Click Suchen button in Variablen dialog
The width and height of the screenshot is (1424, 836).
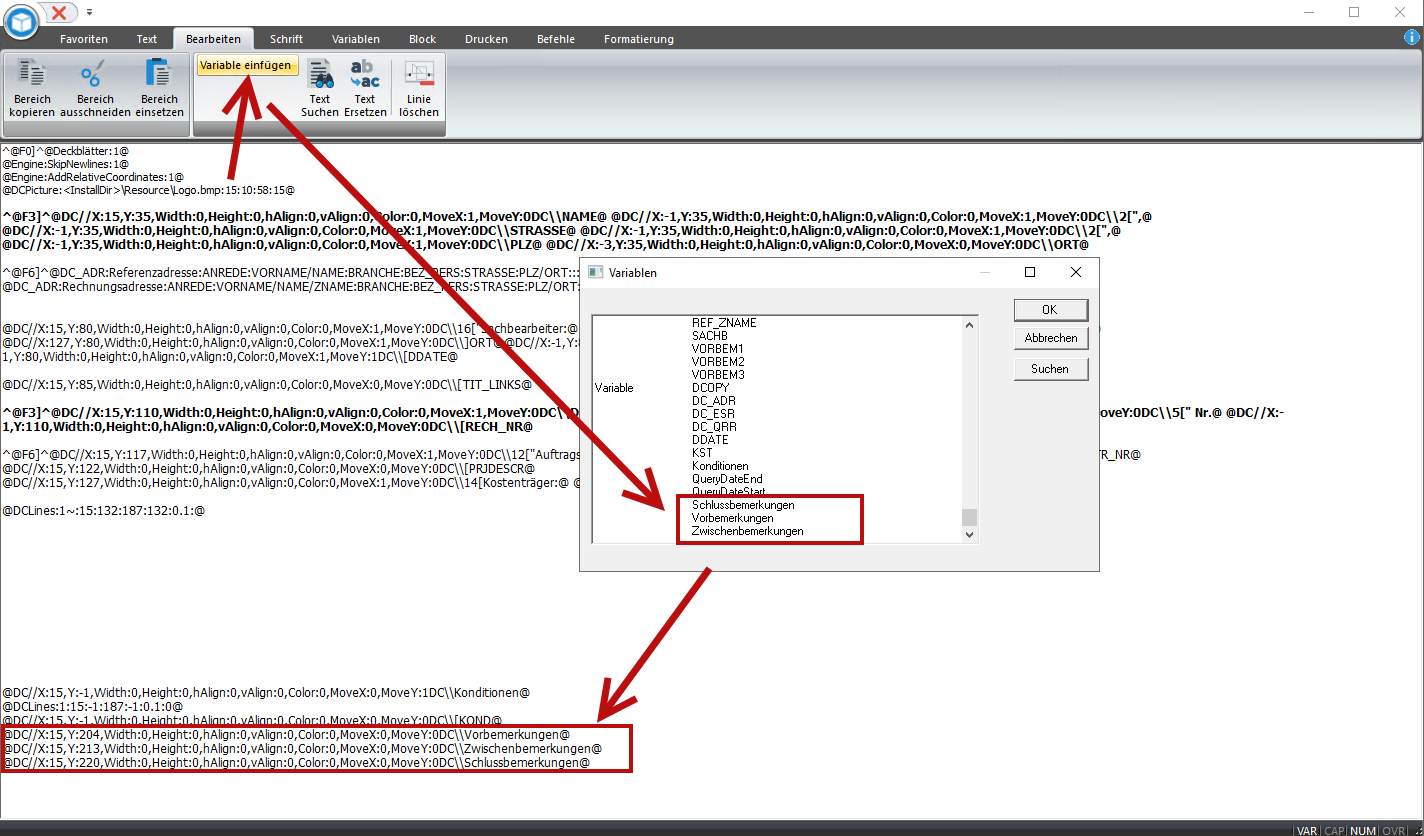pos(1050,369)
